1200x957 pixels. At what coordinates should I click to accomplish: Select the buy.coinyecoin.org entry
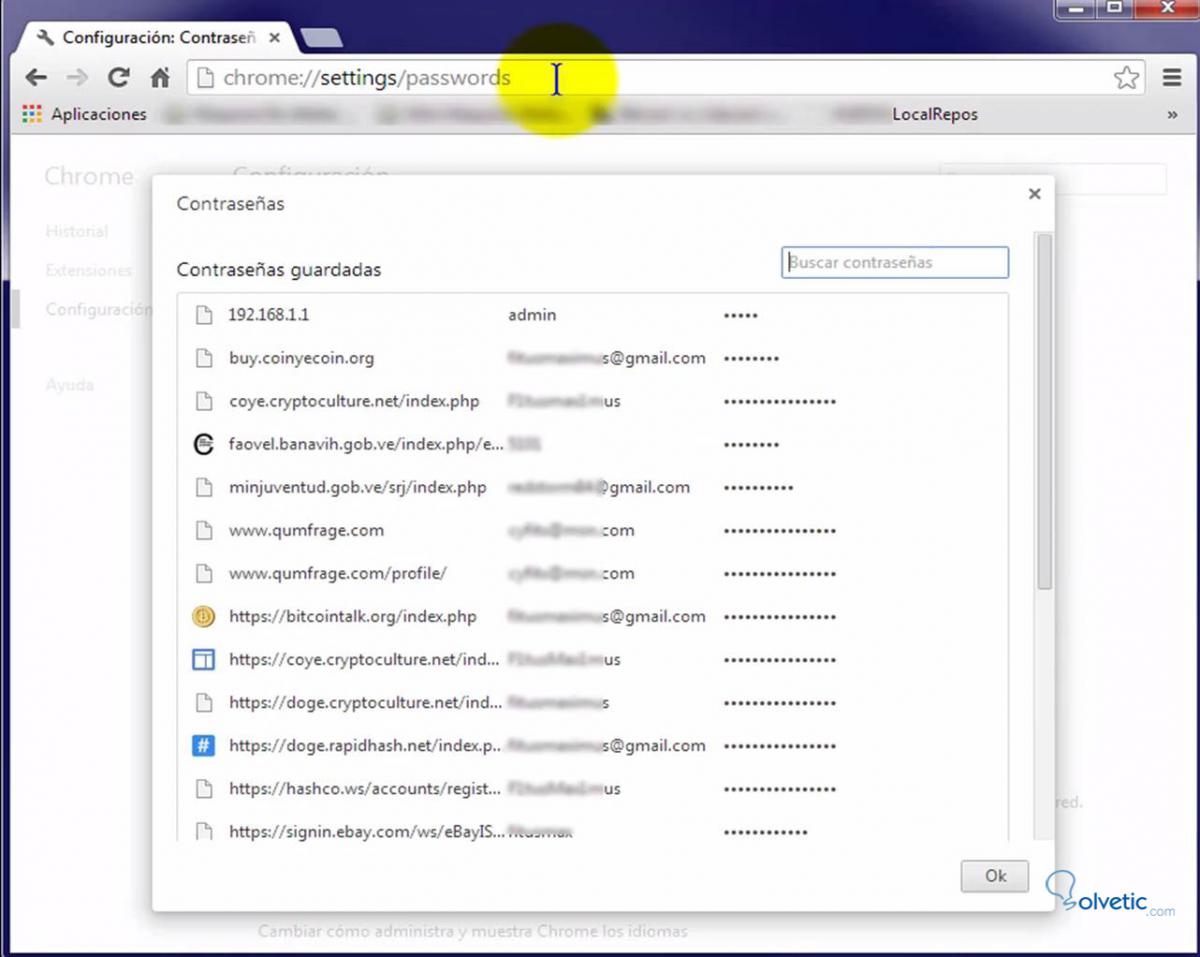pos(593,358)
